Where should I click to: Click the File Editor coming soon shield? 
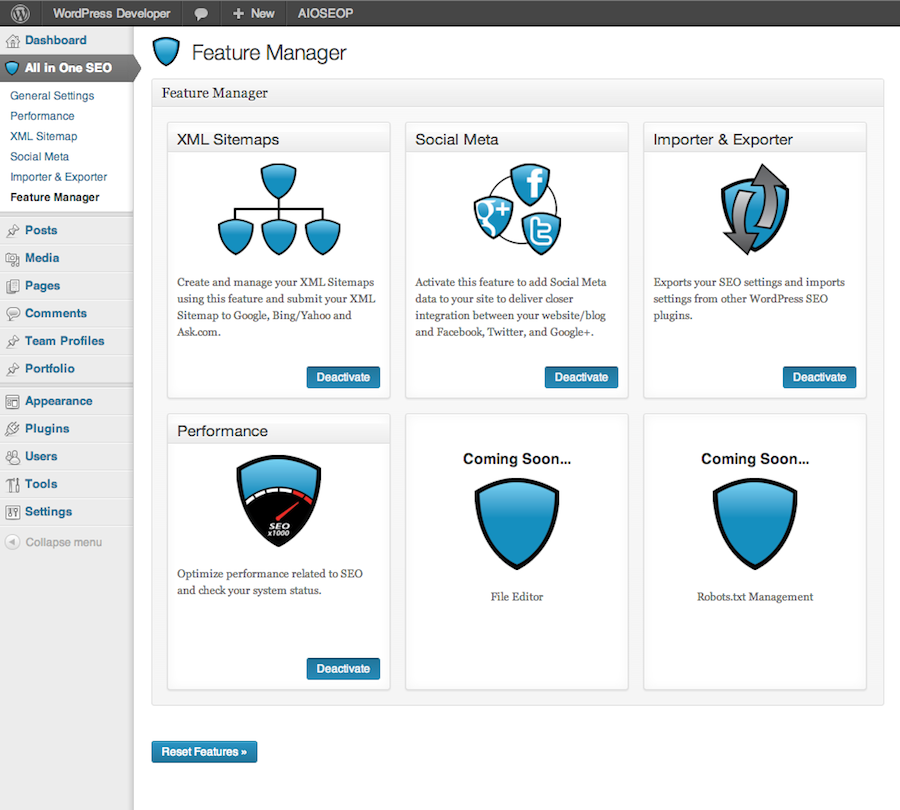[517, 524]
